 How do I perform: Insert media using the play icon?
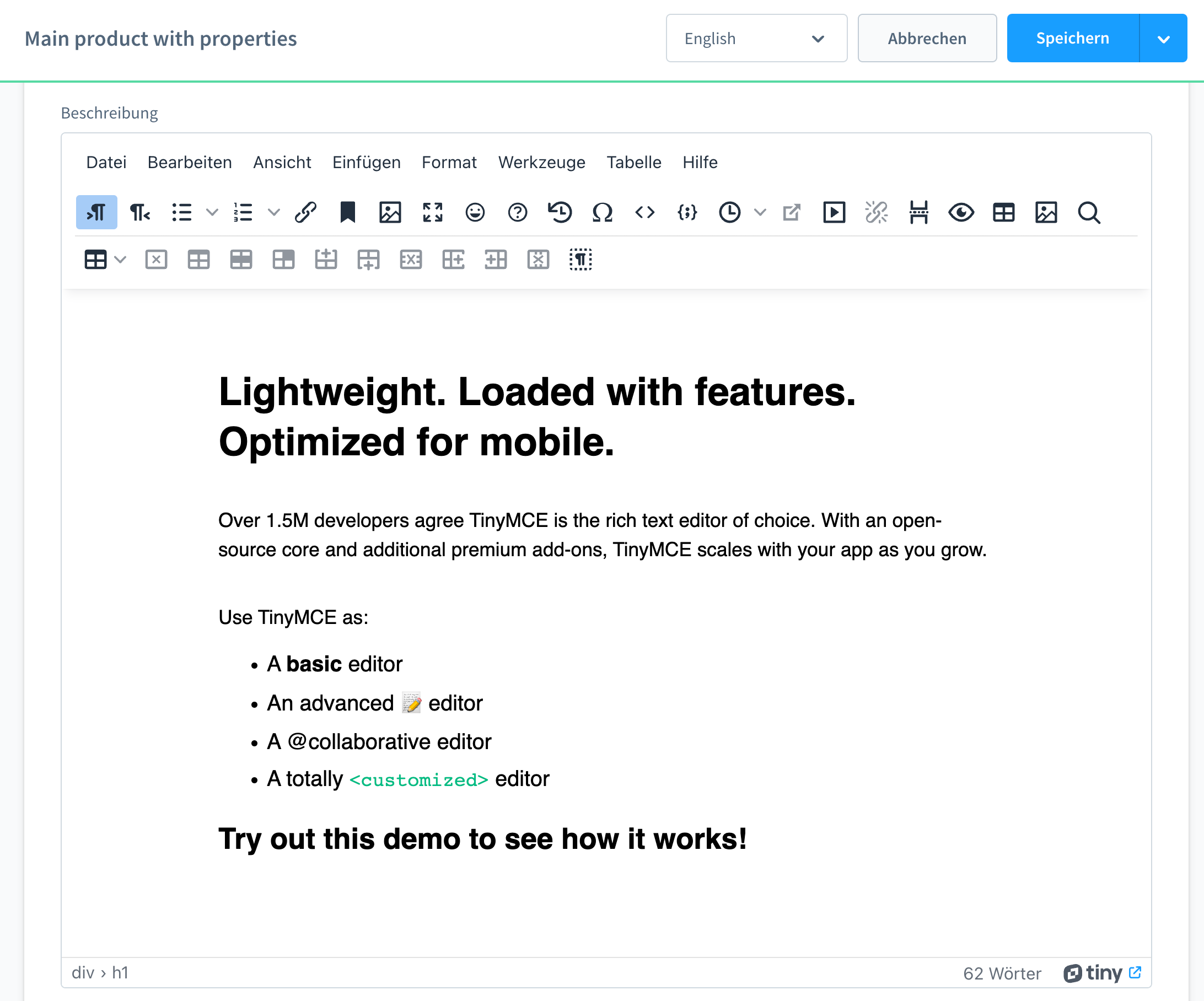coord(834,212)
